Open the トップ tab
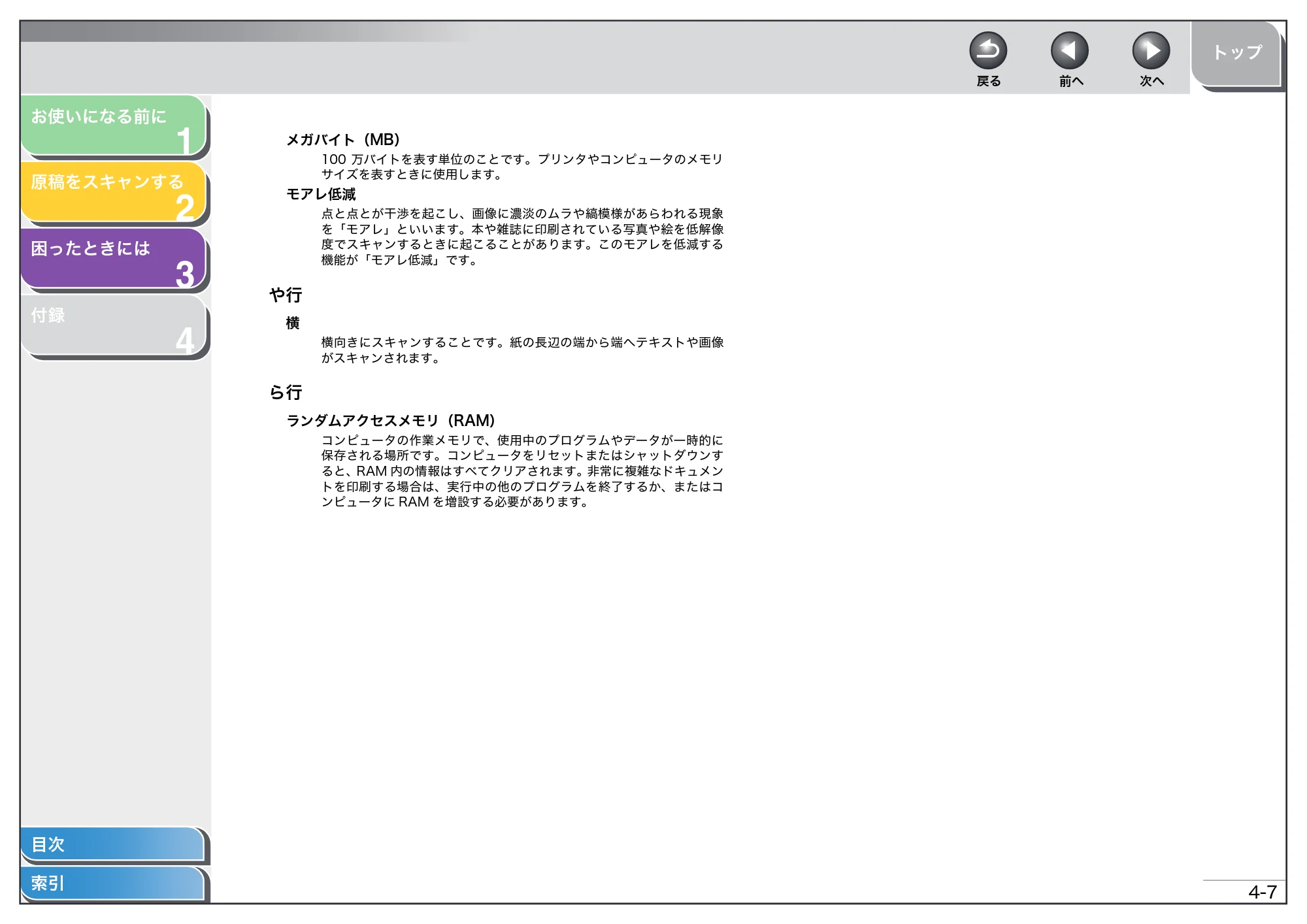The height and width of the screenshot is (924, 1307). click(x=1236, y=54)
